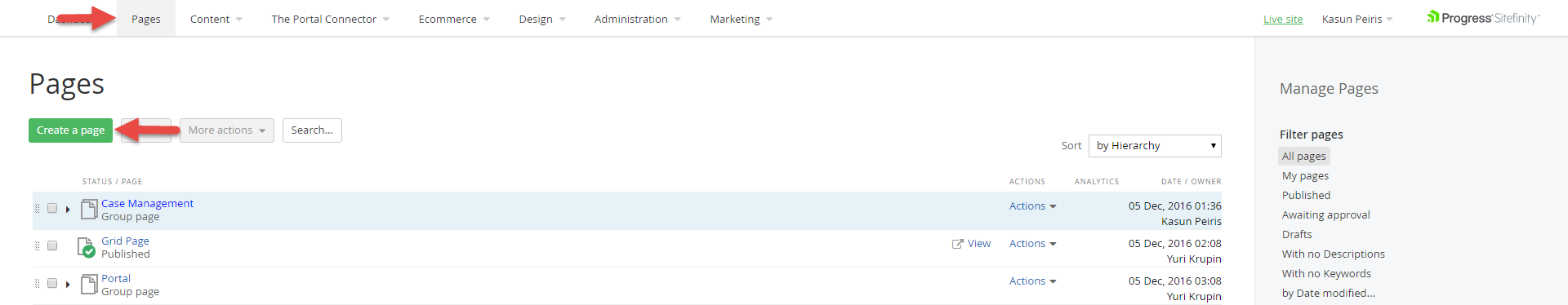
Task: Open the Sort by Hierarchy dropdown
Action: [x=1155, y=146]
